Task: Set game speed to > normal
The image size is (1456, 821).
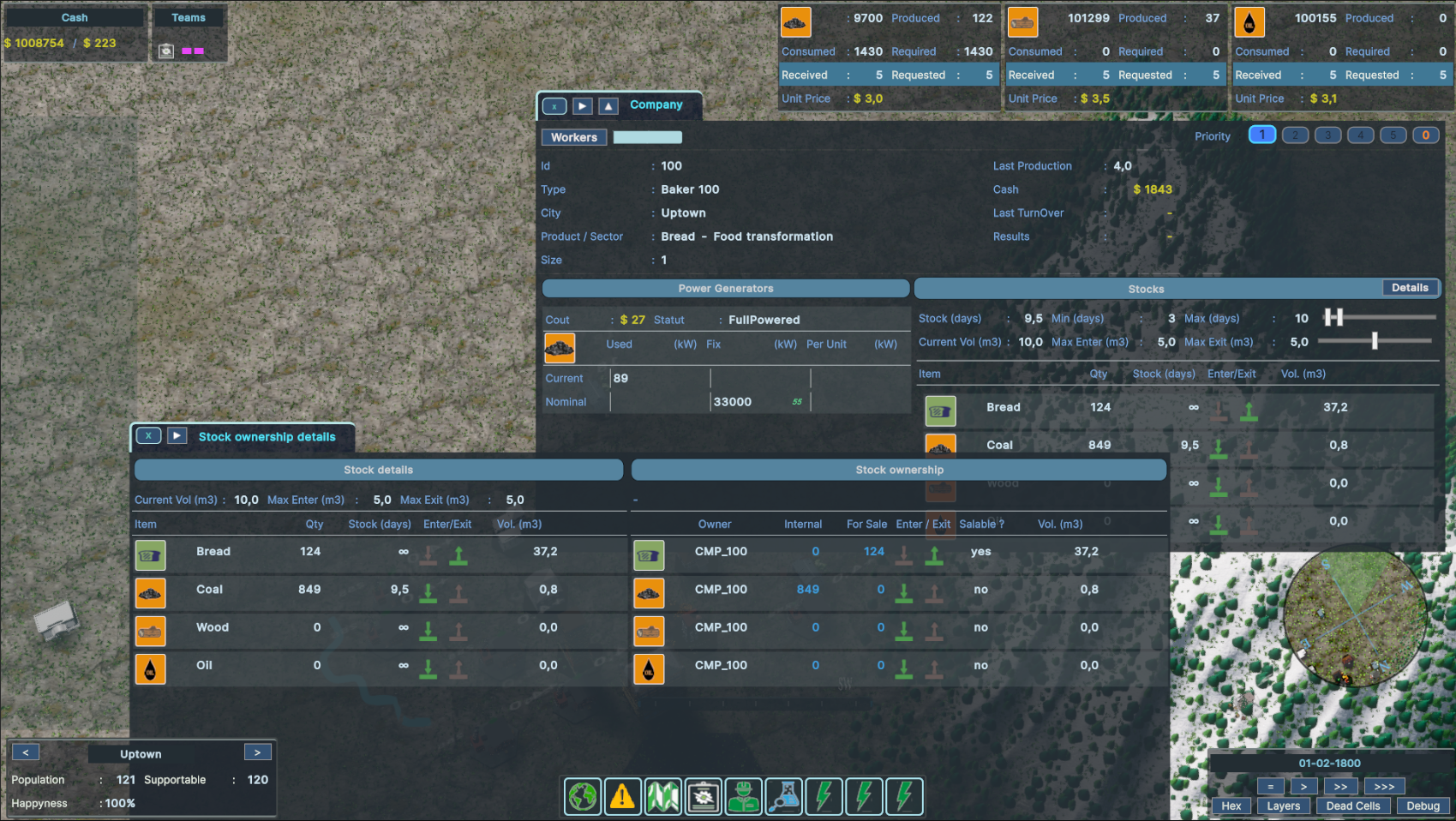Action: [x=1303, y=786]
